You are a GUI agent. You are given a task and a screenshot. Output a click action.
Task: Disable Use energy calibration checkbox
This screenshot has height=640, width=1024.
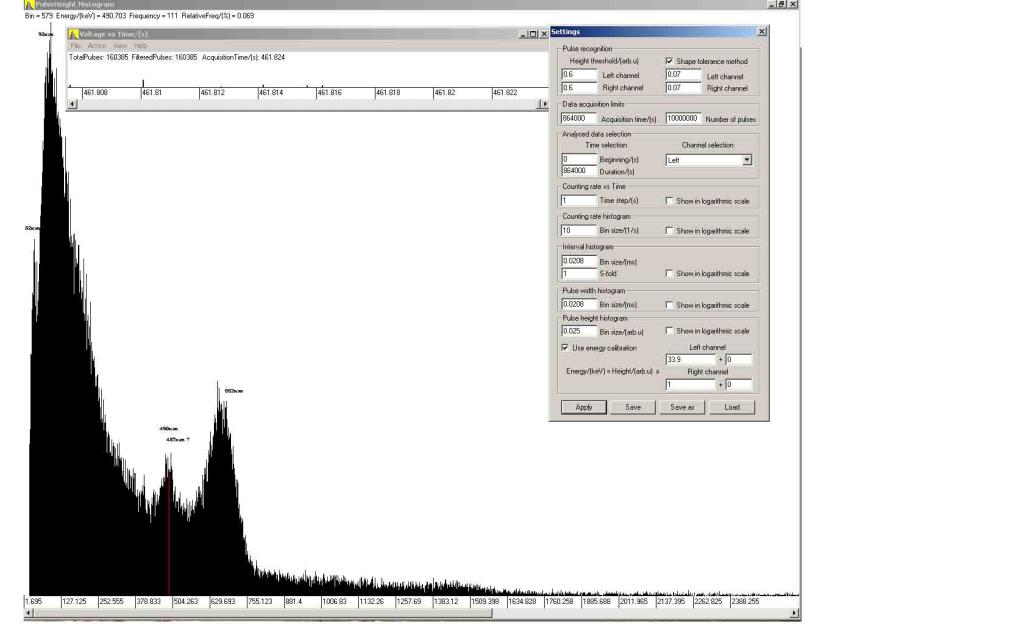[x=566, y=347]
